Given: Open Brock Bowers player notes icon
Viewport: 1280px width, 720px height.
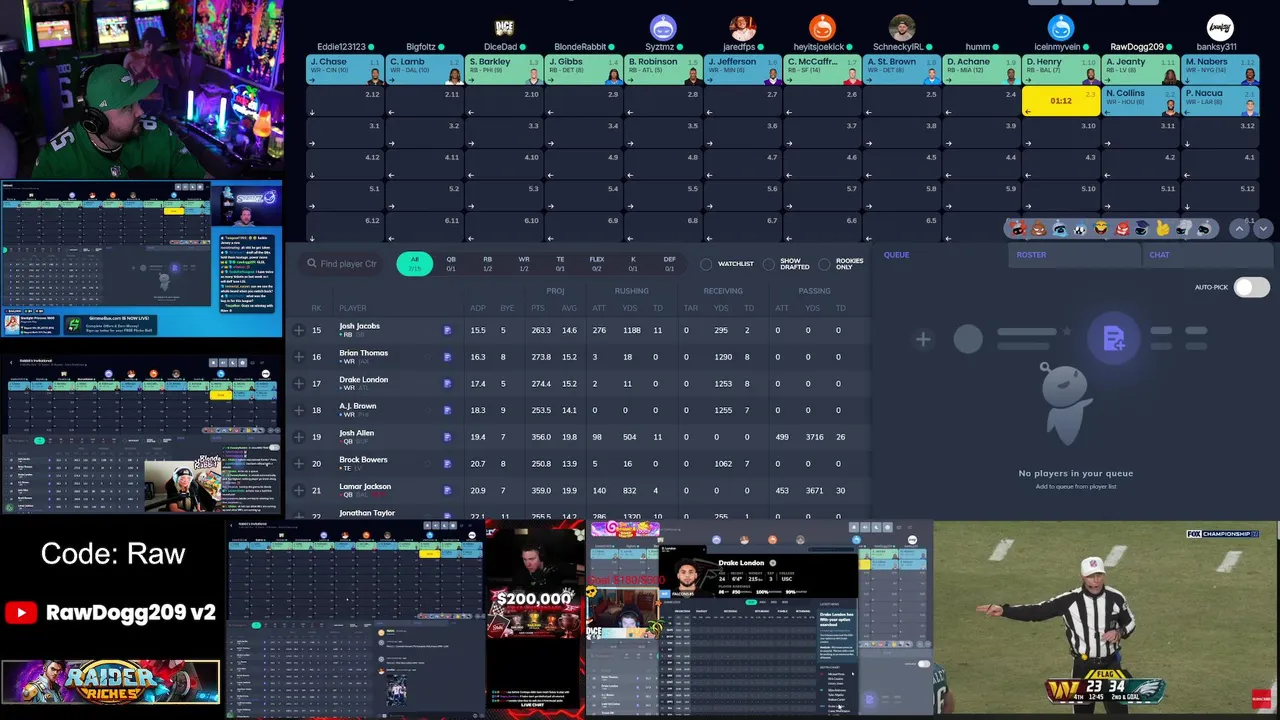Looking at the screenshot, I should [448, 464].
